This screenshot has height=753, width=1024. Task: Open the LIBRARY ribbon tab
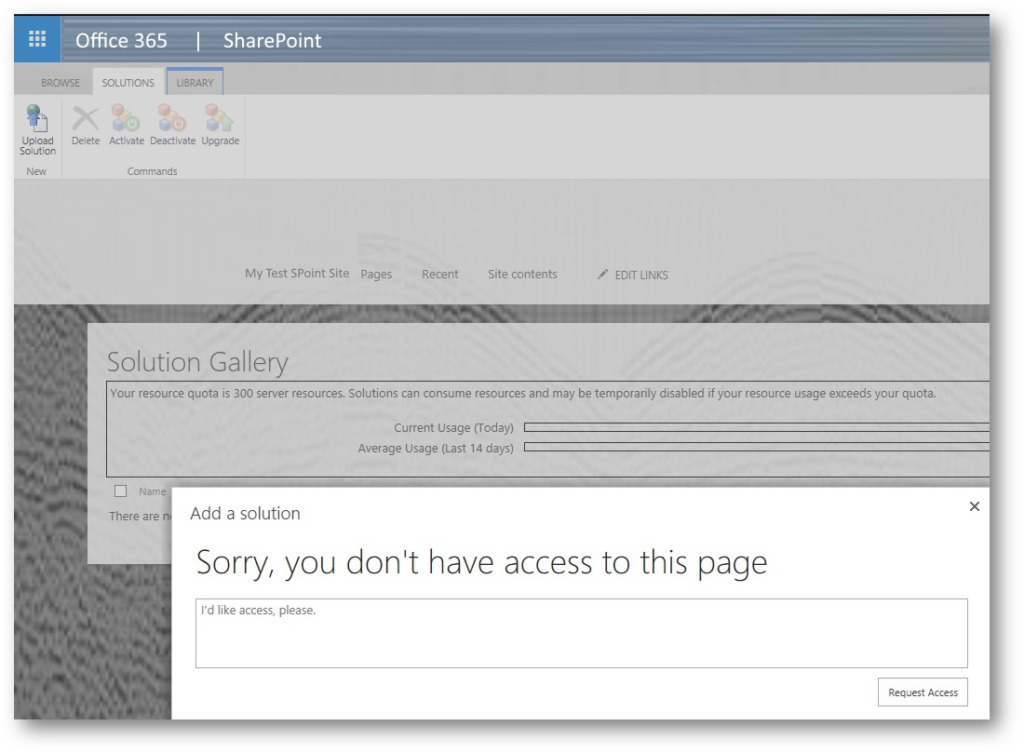(194, 82)
